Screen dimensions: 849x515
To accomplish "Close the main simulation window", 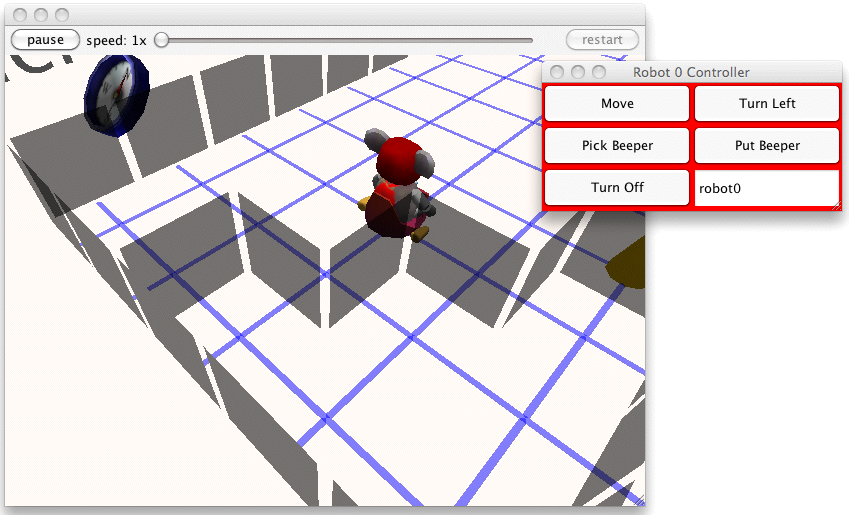I will point(22,15).
